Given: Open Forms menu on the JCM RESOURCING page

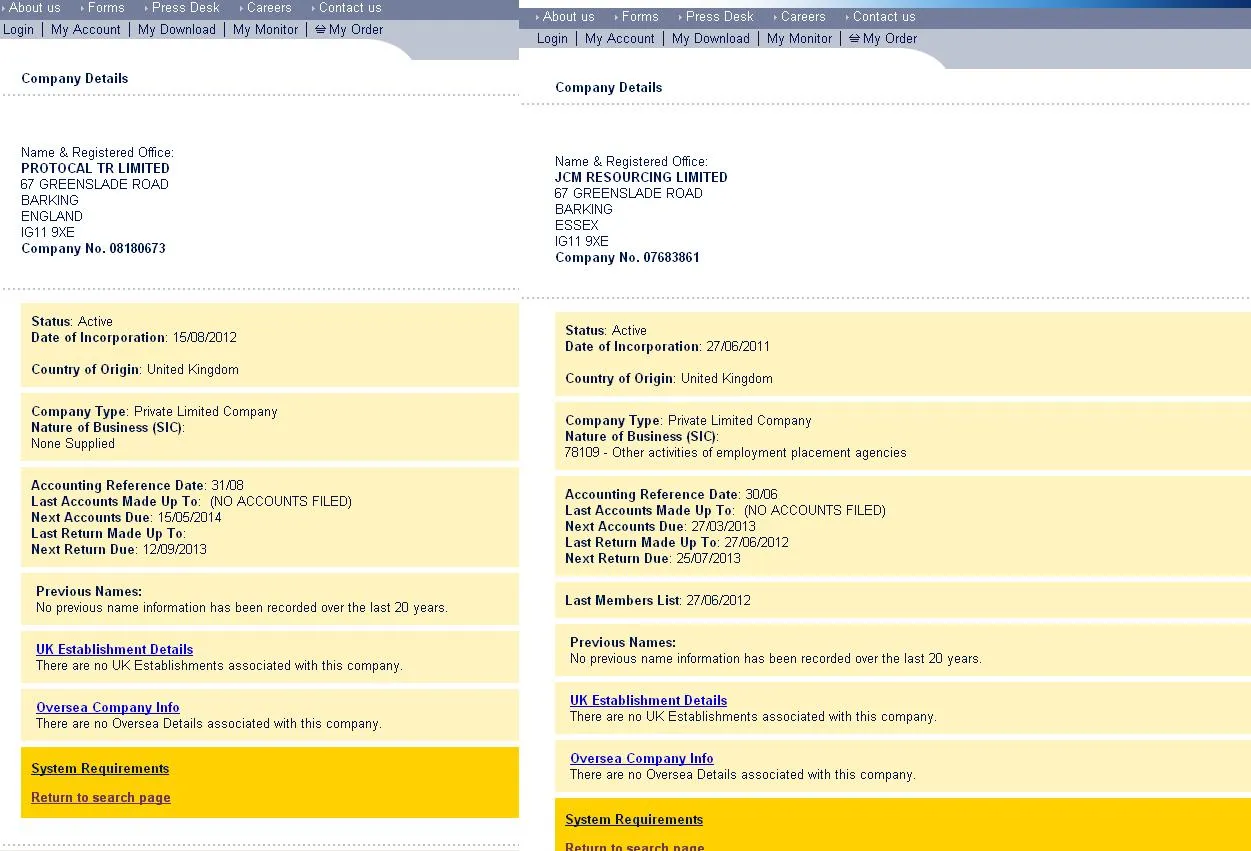Looking at the screenshot, I should (640, 17).
